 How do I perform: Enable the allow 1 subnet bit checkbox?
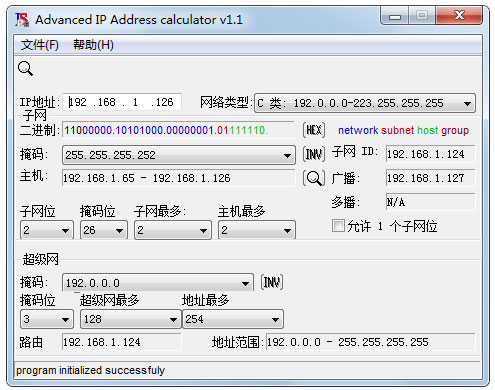pyautogui.click(x=338, y=226)
